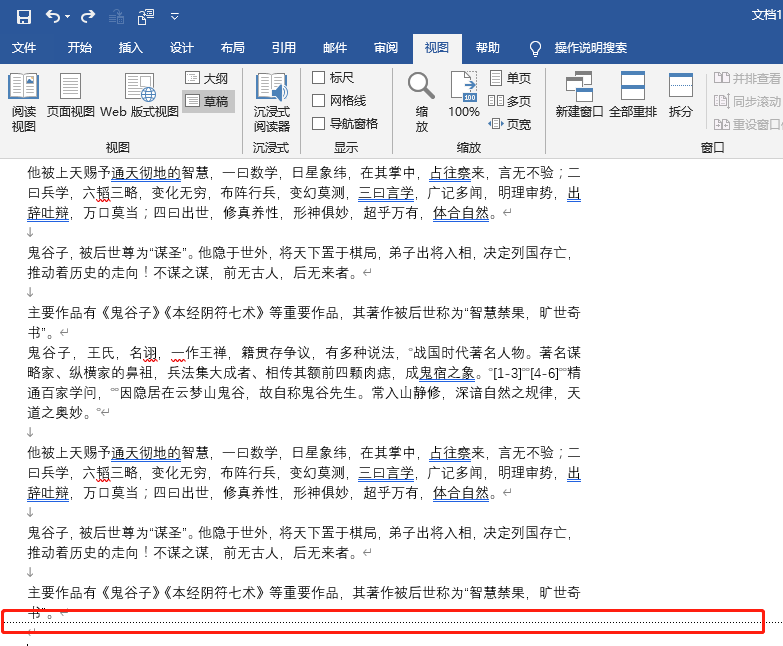Open the File (文件) tab
This screenshot has width=783, height=646.
point(24,48)
